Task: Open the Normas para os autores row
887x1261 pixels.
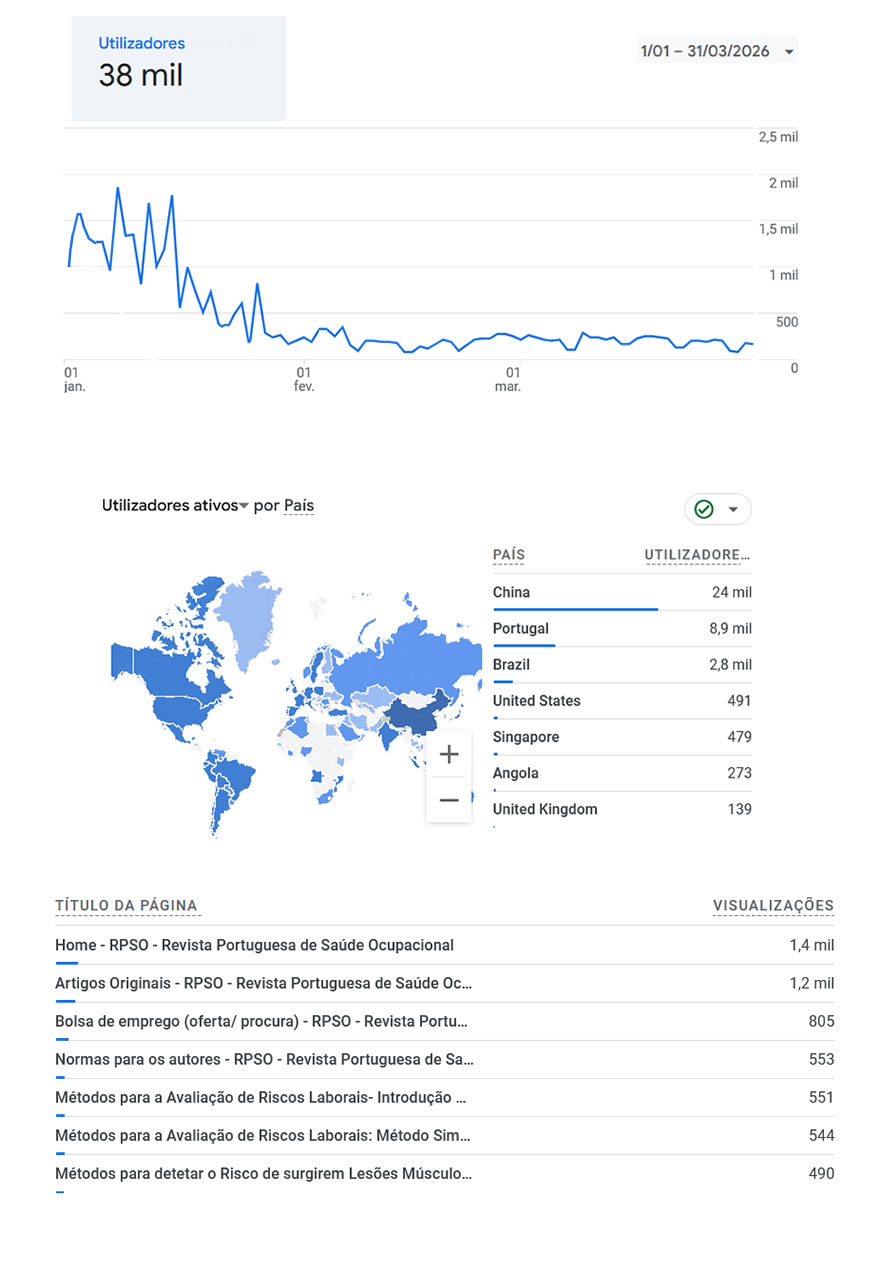Action: click(264, 1059)
